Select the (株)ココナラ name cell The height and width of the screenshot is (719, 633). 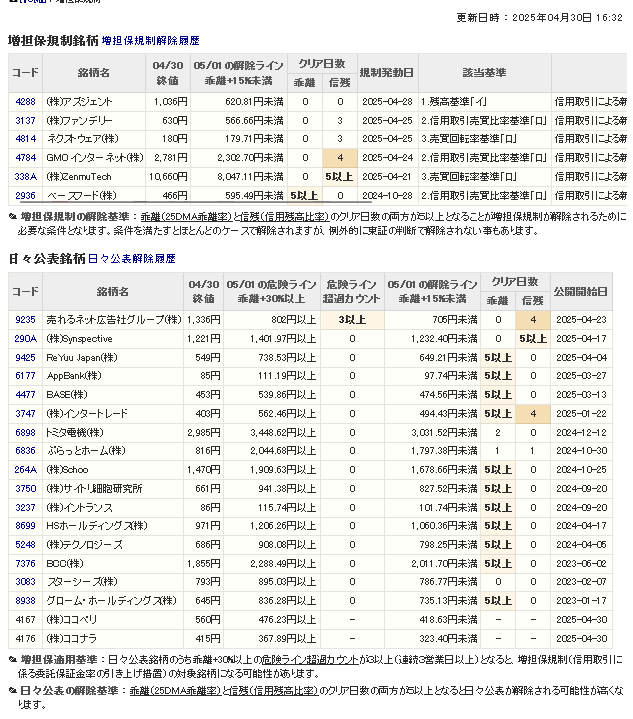[113, 639]
